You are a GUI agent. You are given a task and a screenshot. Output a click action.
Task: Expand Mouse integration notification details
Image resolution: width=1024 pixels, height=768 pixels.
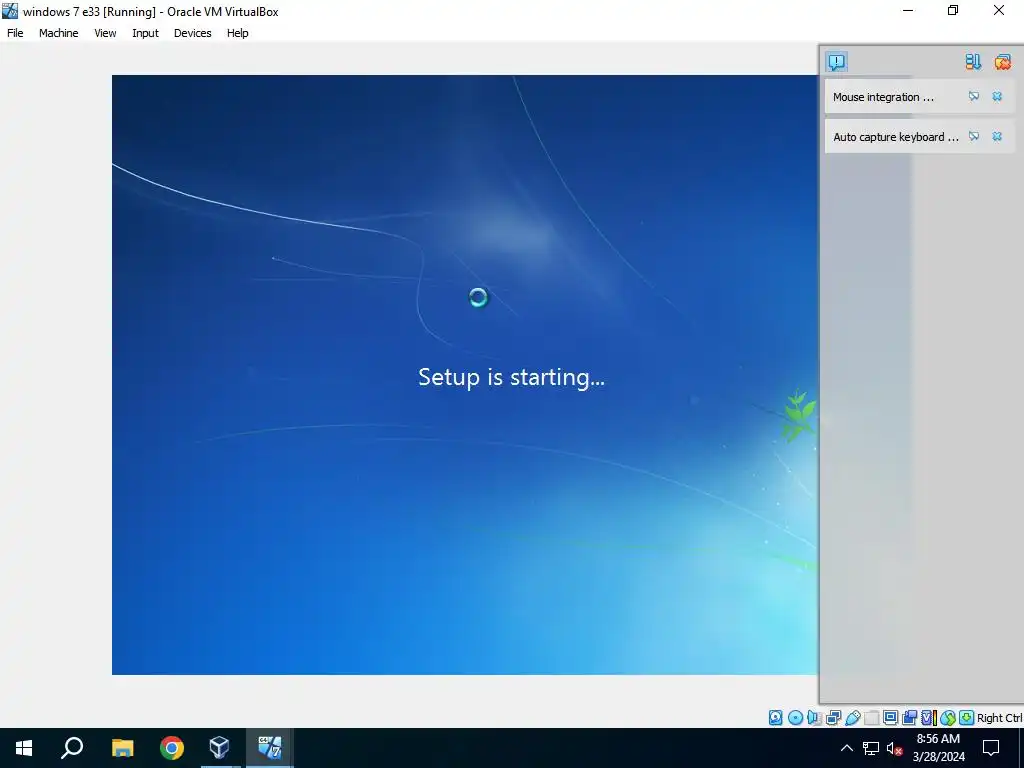point(974,97)
